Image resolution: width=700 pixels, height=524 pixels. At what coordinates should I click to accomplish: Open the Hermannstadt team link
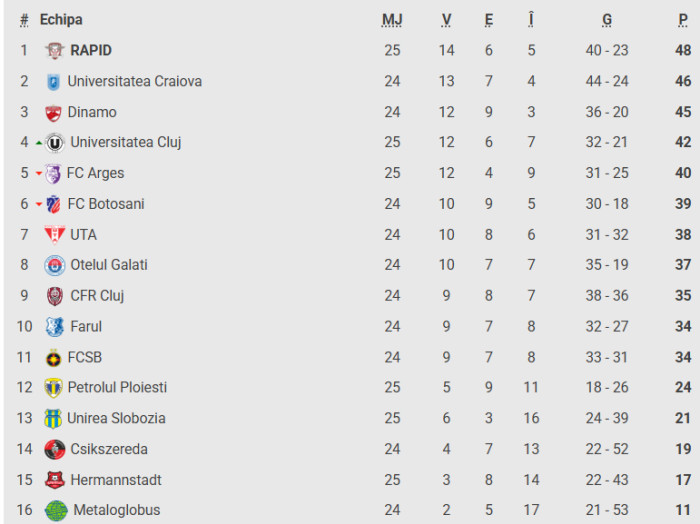(x=116, y=480)
